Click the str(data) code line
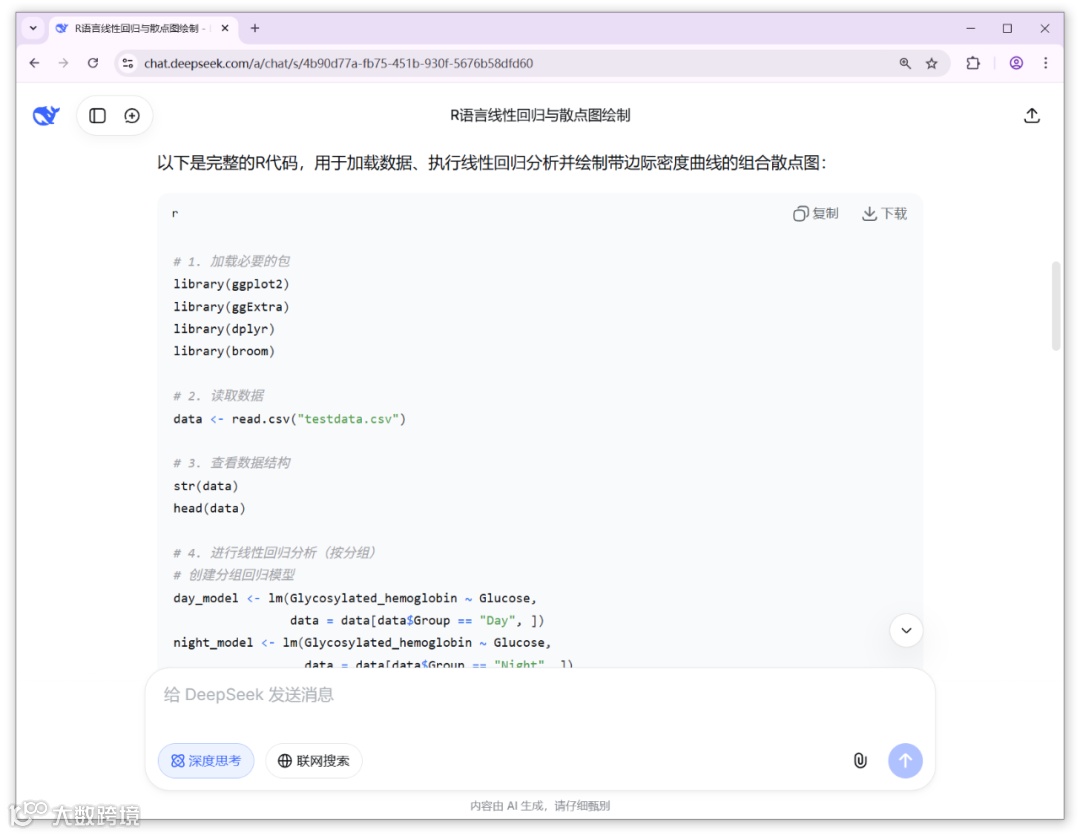1080x835 pixels. 205,486
